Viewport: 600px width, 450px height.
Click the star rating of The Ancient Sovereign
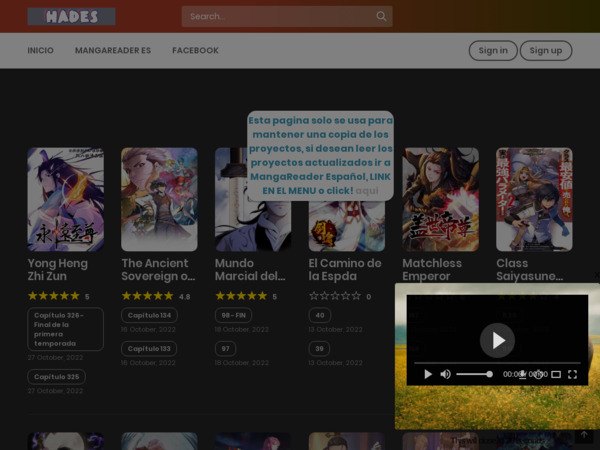(148, 296)
